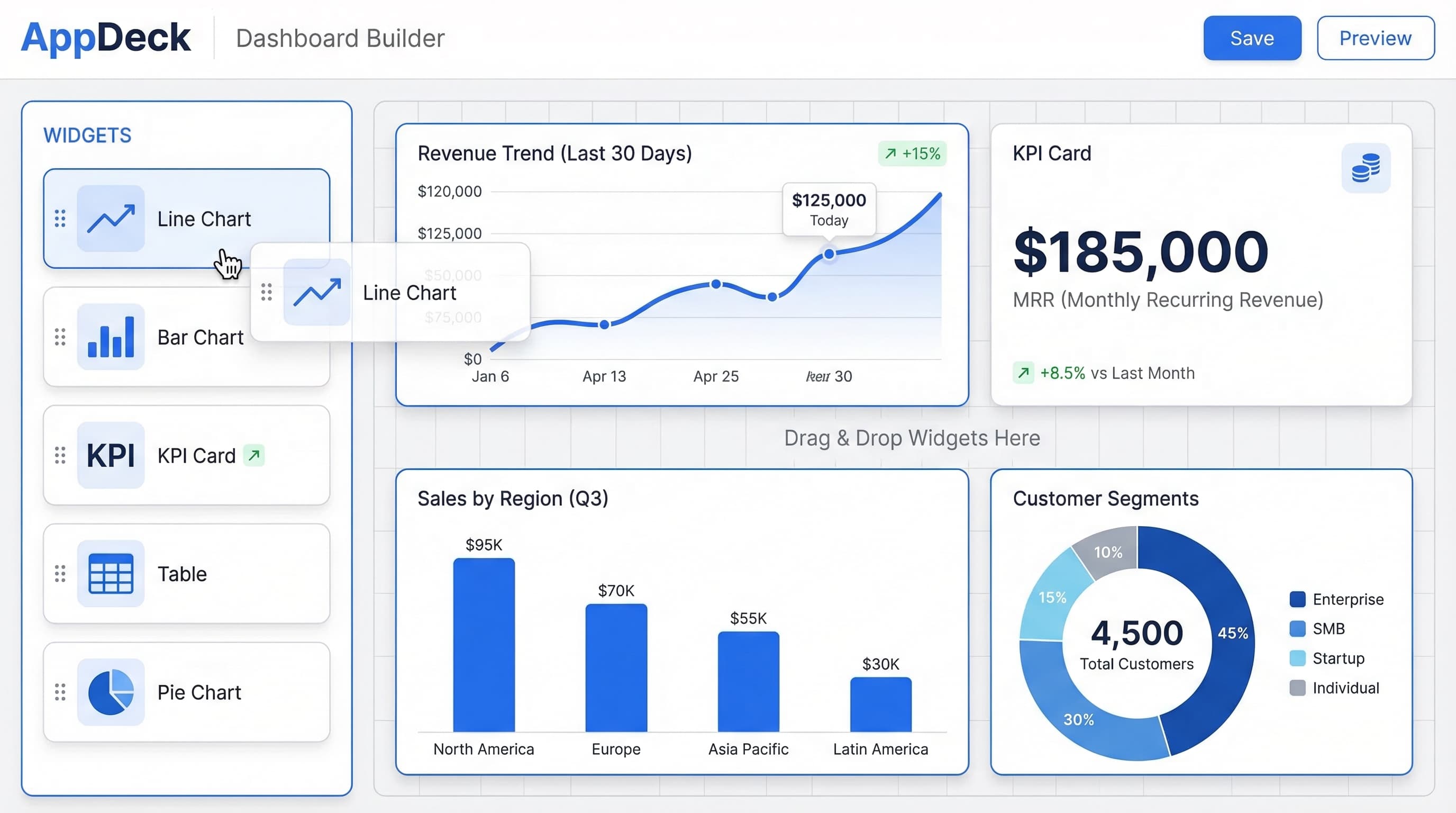
Task: Click the 10% Individual donut segment
Action: click(1108, 552)
